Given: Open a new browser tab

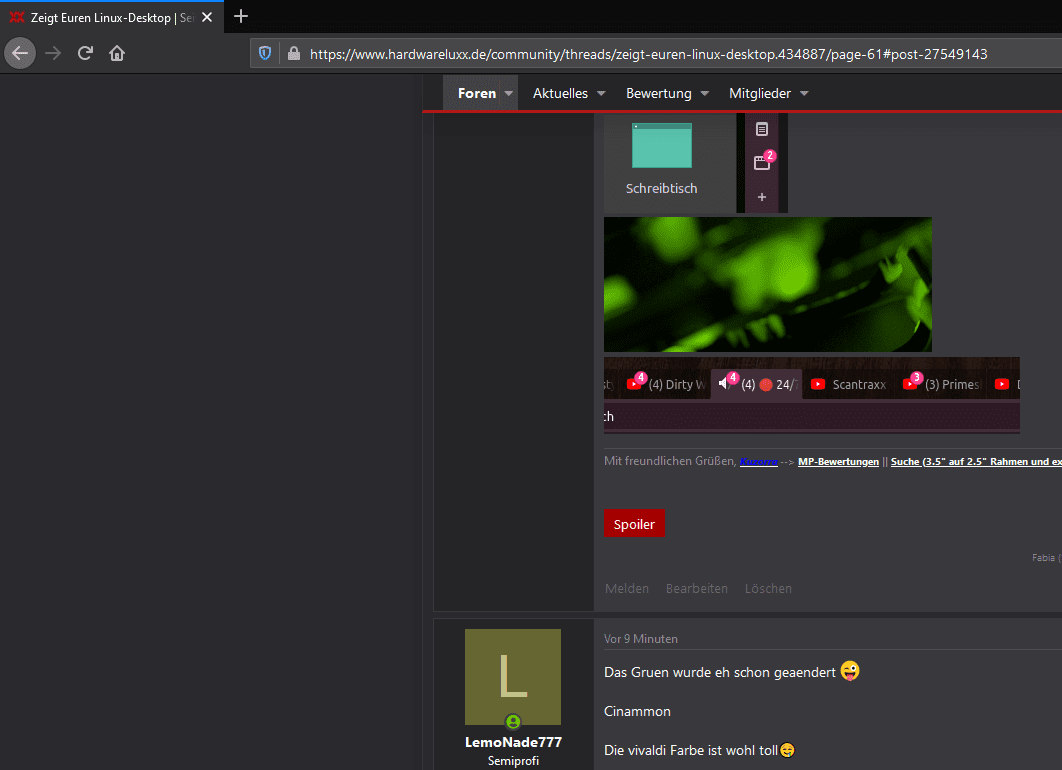Looking at the screenshot, I should pos(240,16).
